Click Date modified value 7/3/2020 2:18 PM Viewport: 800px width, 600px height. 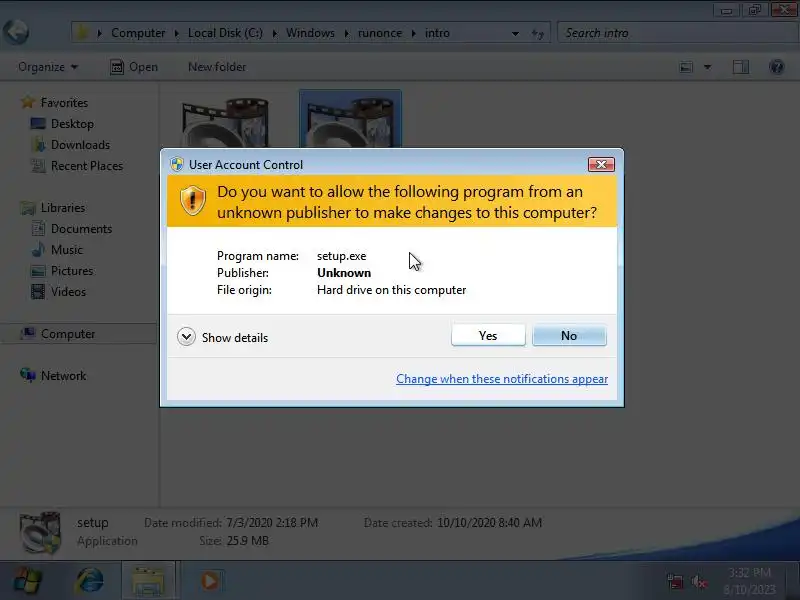coord(272,522)
